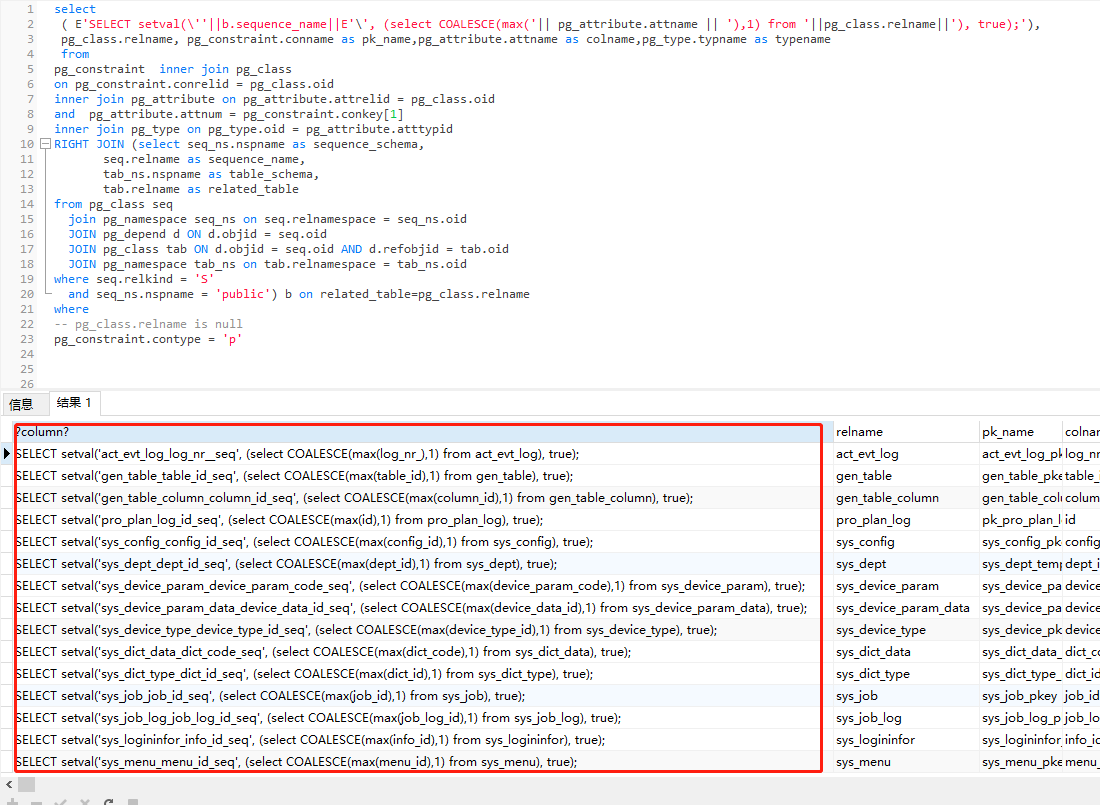Click the delete record minus icon

(x=36, y=802)
